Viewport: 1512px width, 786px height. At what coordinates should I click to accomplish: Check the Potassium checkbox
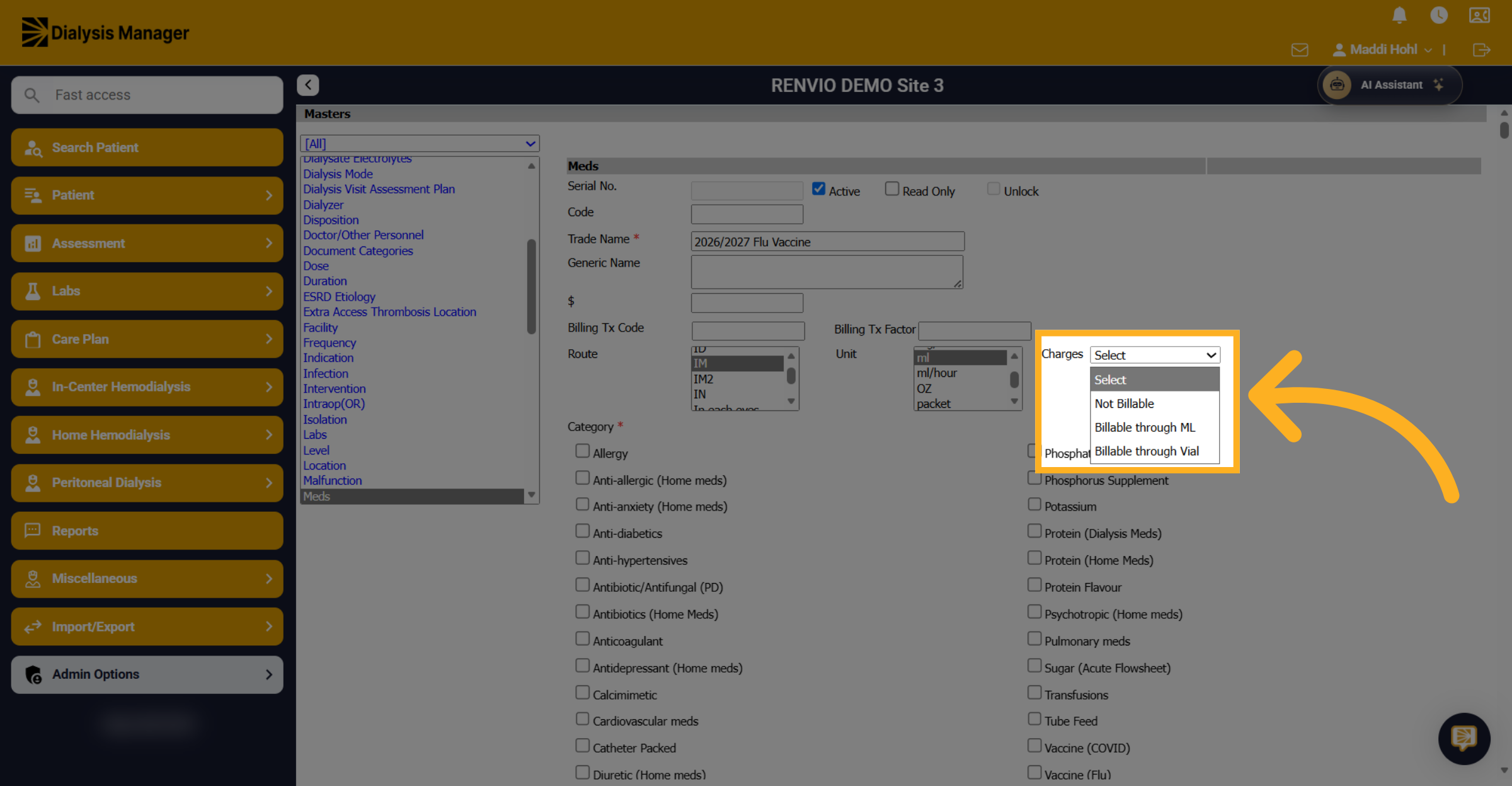point(1034,504)
